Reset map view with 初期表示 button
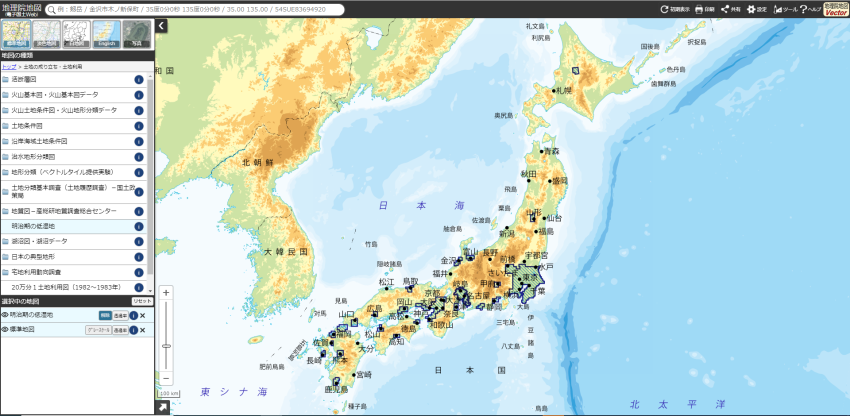This screenshot has height=416, width=850. click(x=675, y=9)
